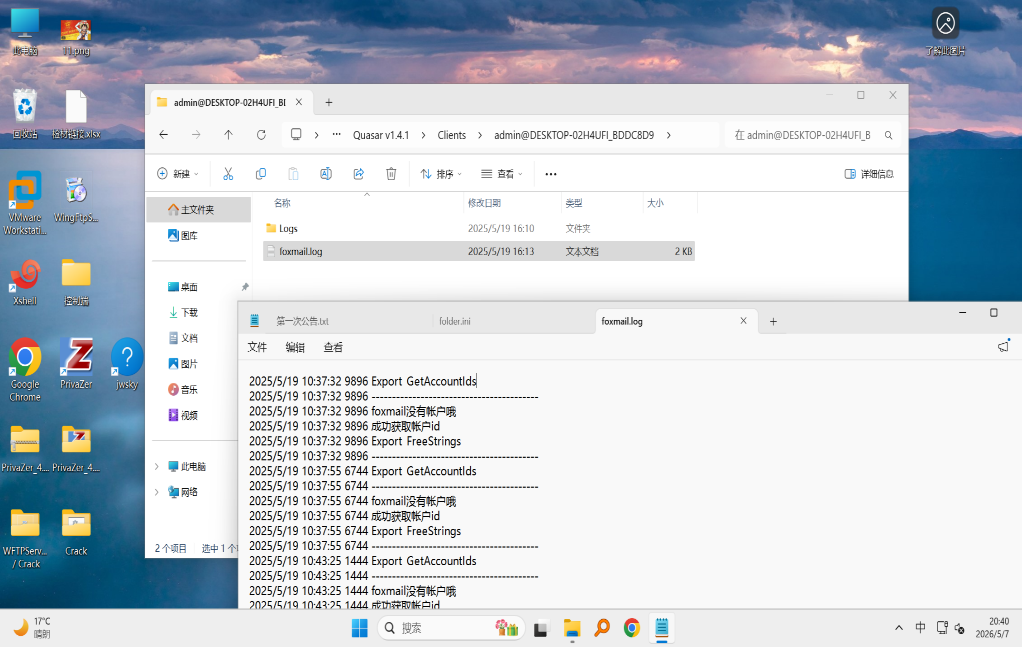Screen dimensions: 1022x647
Task: Open the 排序 sort dropdown
Action: (441, 174)
